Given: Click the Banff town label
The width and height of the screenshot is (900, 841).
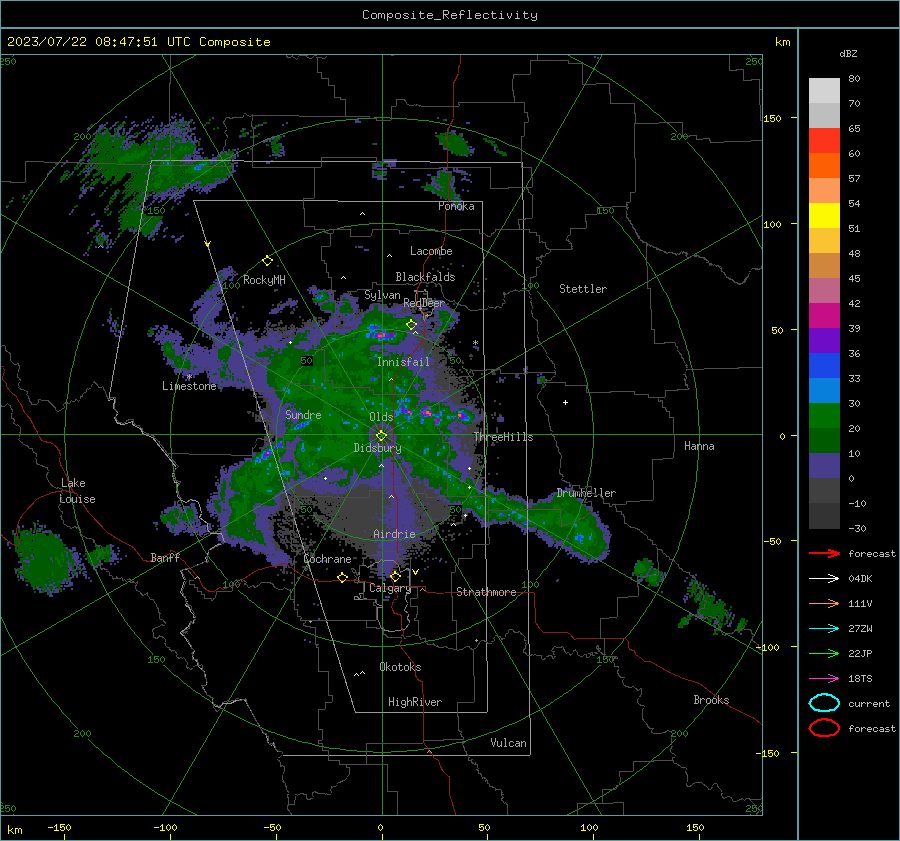Looking at the screenshot, I should 165,557.
